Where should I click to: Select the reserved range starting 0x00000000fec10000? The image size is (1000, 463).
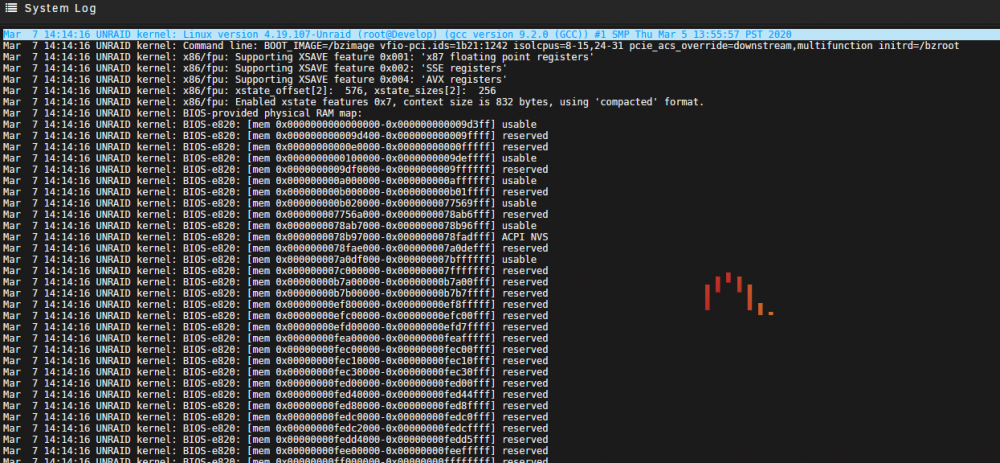point(276,361)
